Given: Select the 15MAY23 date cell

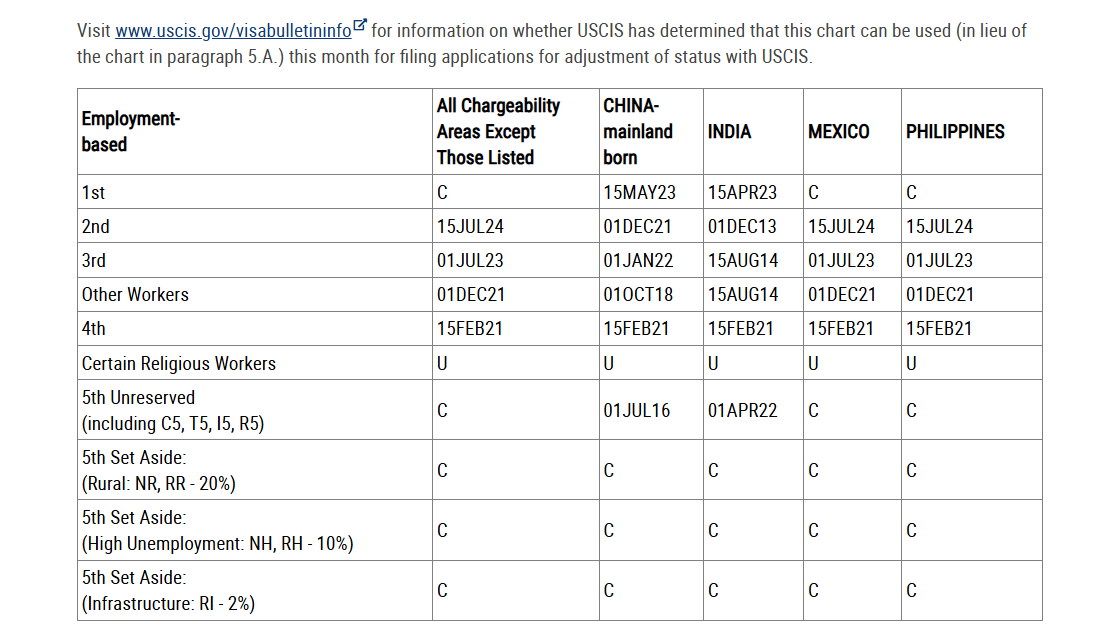Looking at the screenshot, I should 639,192.
